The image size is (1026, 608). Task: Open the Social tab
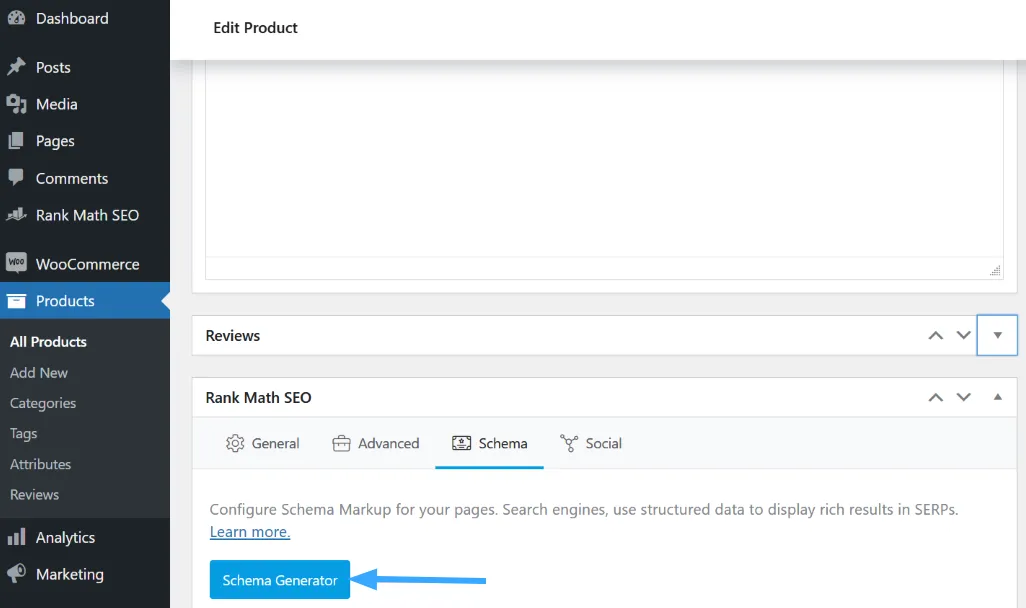(x=591, y=443)
